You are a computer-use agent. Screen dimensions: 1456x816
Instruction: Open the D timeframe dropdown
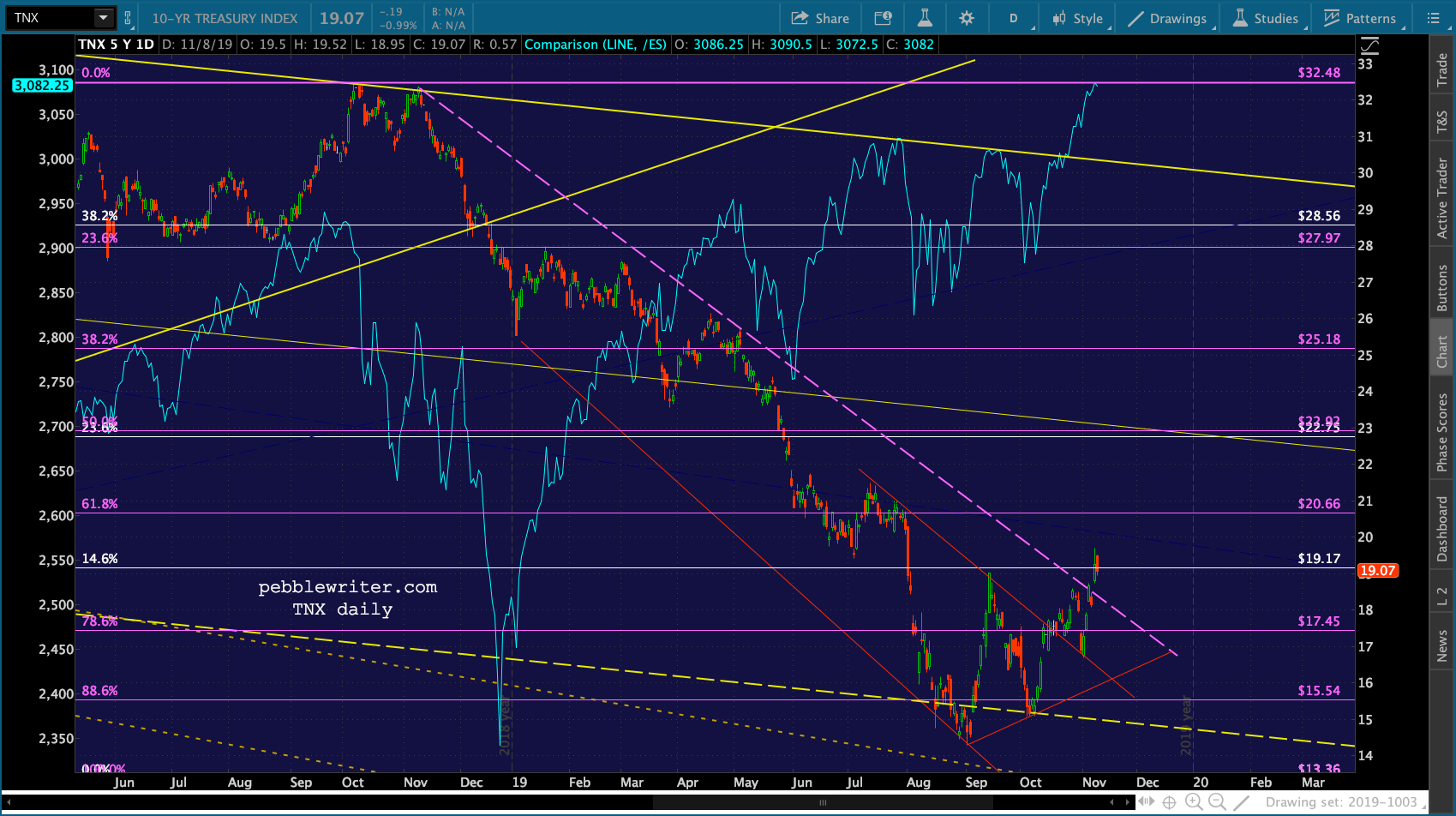1013,18
